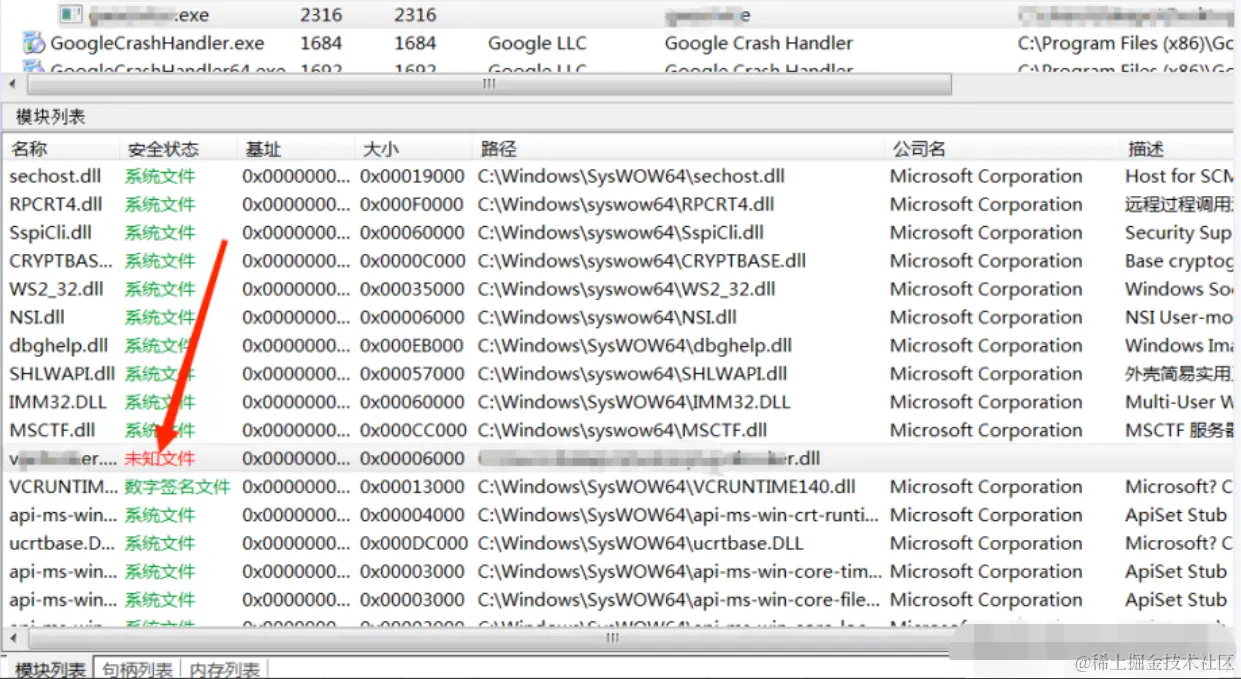Click the 系统文件 status in the sechost.dll row
The image size is (1241, 679).
click(160, 176)
